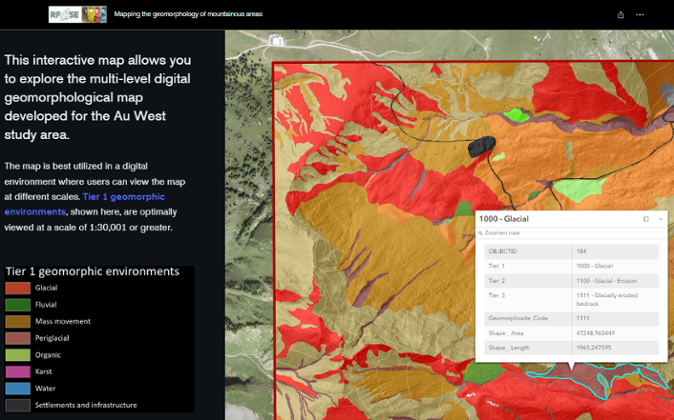This screenshot has height=420, width=674.
Task: Open the more options ellipsis menu
Action: pos(640,15)
